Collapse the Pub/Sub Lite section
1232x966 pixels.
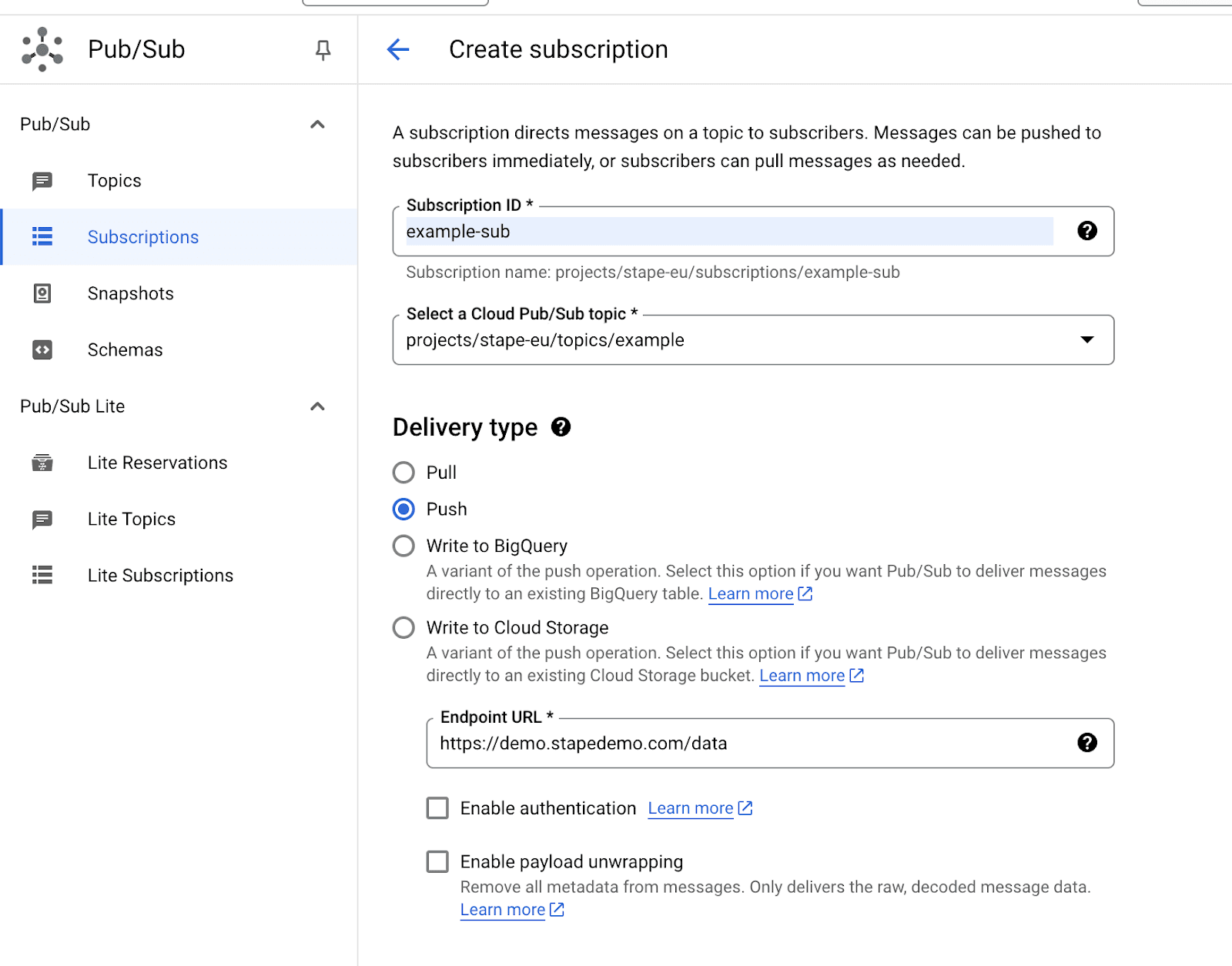[x=316, y=406]
